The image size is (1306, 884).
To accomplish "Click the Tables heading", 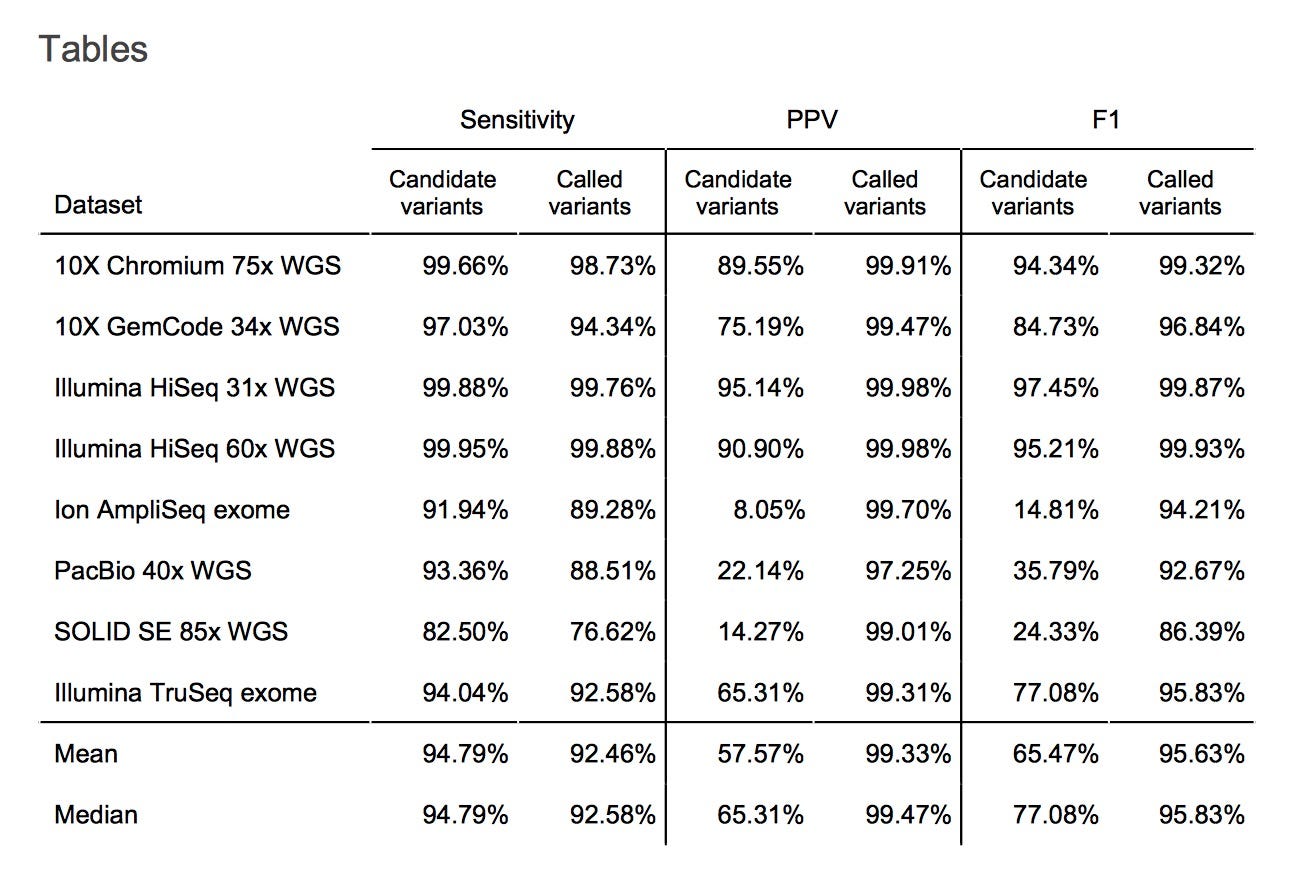I will 94,49.
